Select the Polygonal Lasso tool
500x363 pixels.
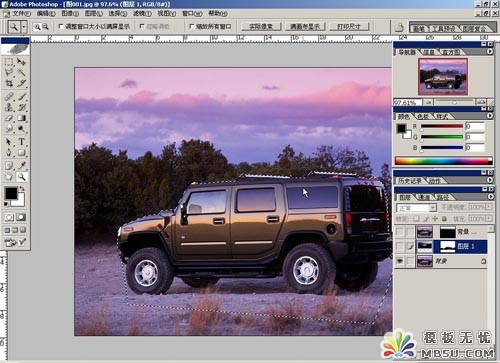click(9, 72)
